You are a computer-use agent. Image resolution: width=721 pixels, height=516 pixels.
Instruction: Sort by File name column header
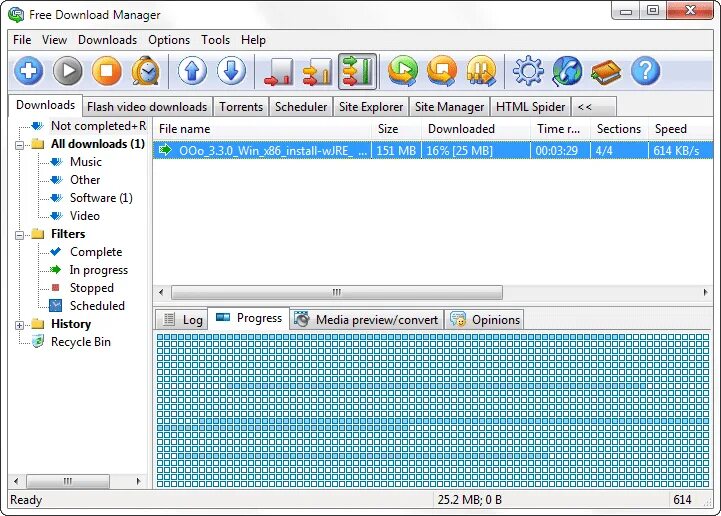pyautogui.click(x=262, y=129)
